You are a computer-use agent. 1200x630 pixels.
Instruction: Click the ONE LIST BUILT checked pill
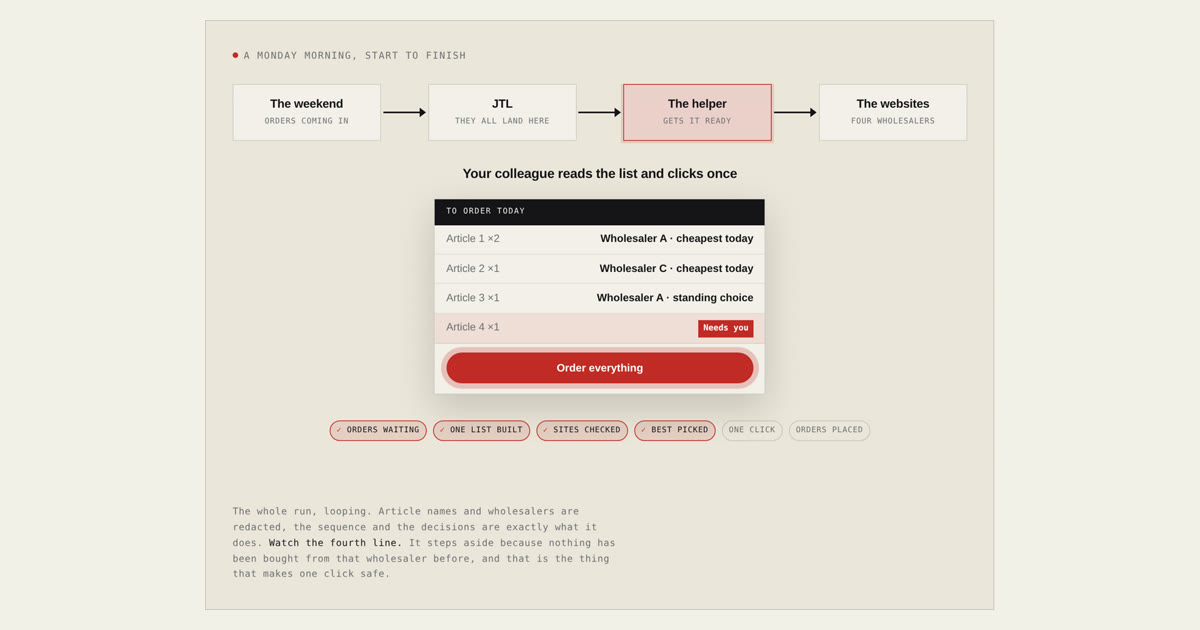(481, 430)
